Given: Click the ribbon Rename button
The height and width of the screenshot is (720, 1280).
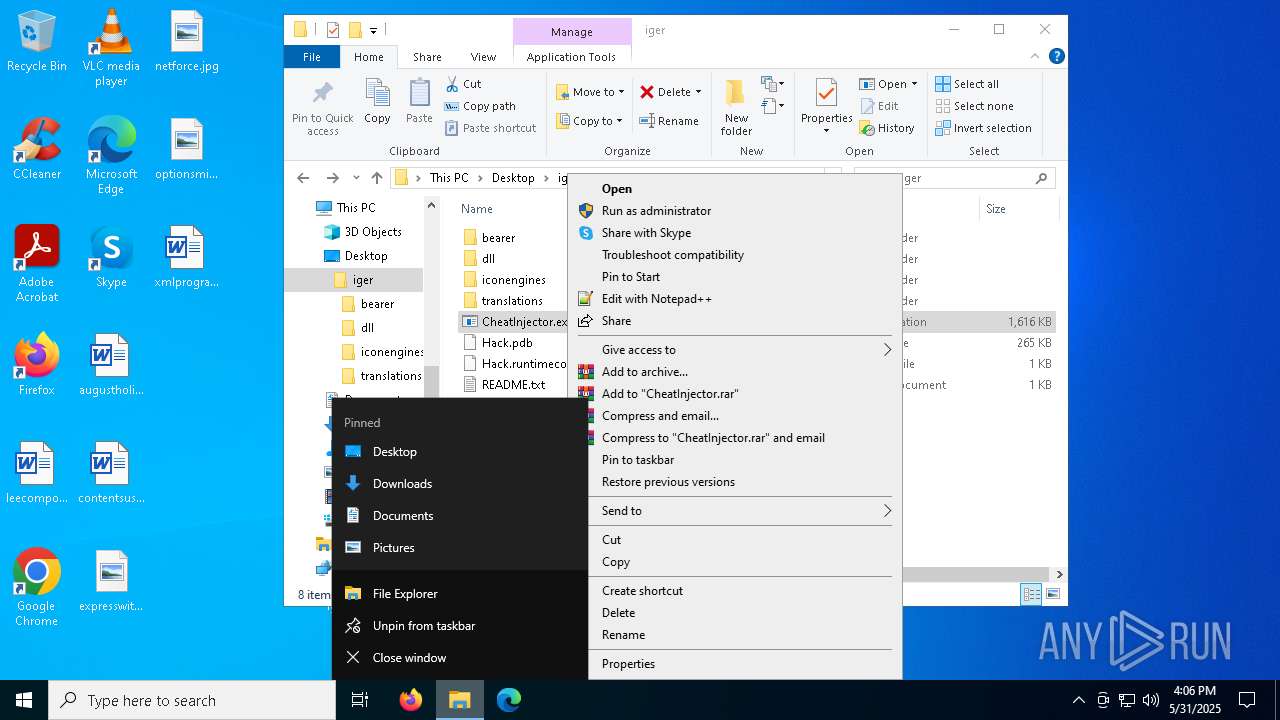Looking at the screenshot, I should [x=669, y=121].
